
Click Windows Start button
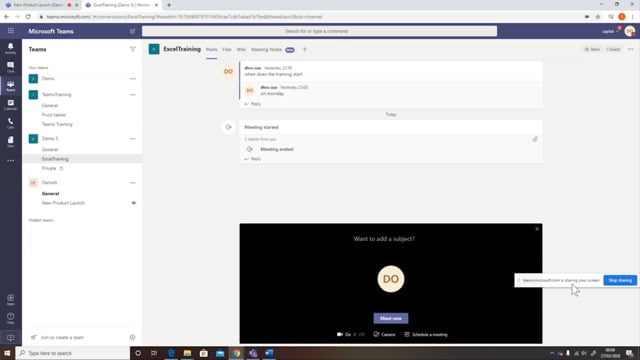pyautogui.click(x=7, y=353)
